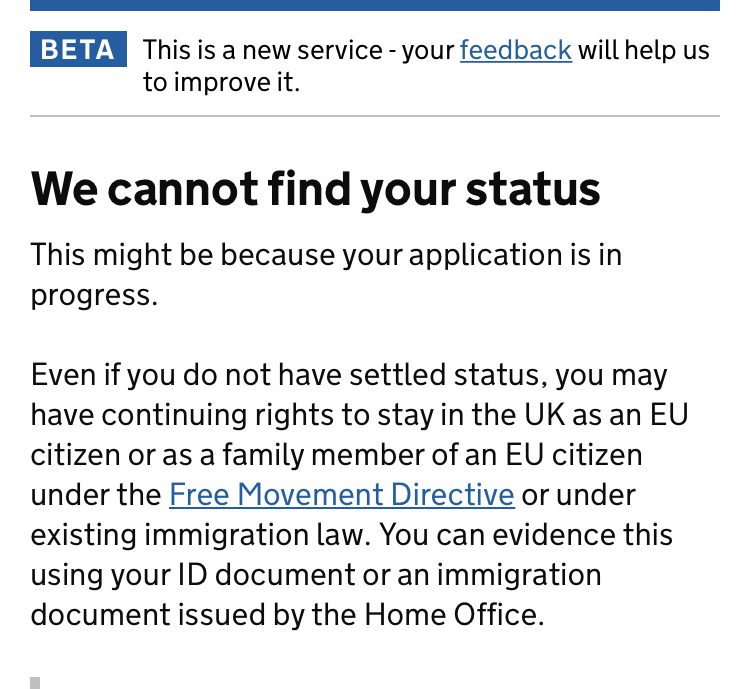Open the feedback link
Viewport: 750px width, 689px height.
pos(515,50)
